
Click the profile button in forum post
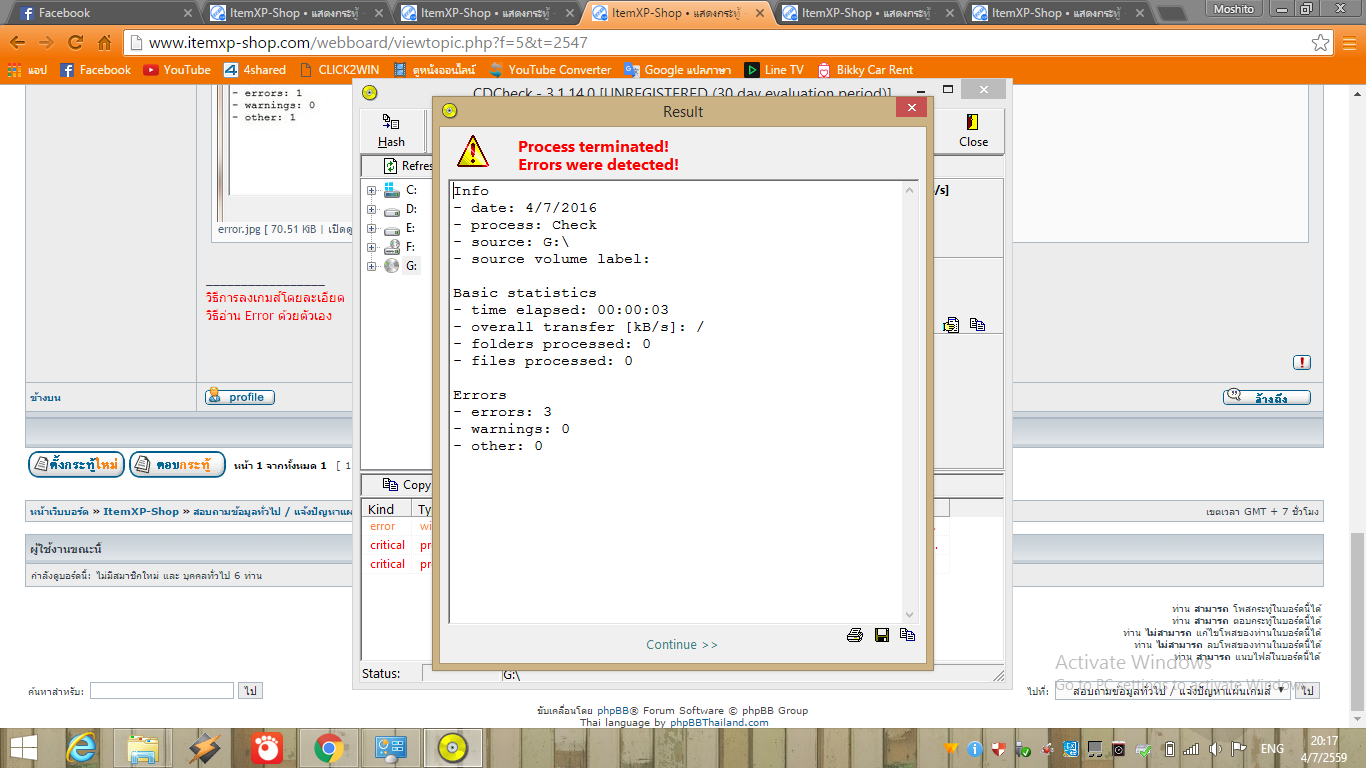click(240, 397)
